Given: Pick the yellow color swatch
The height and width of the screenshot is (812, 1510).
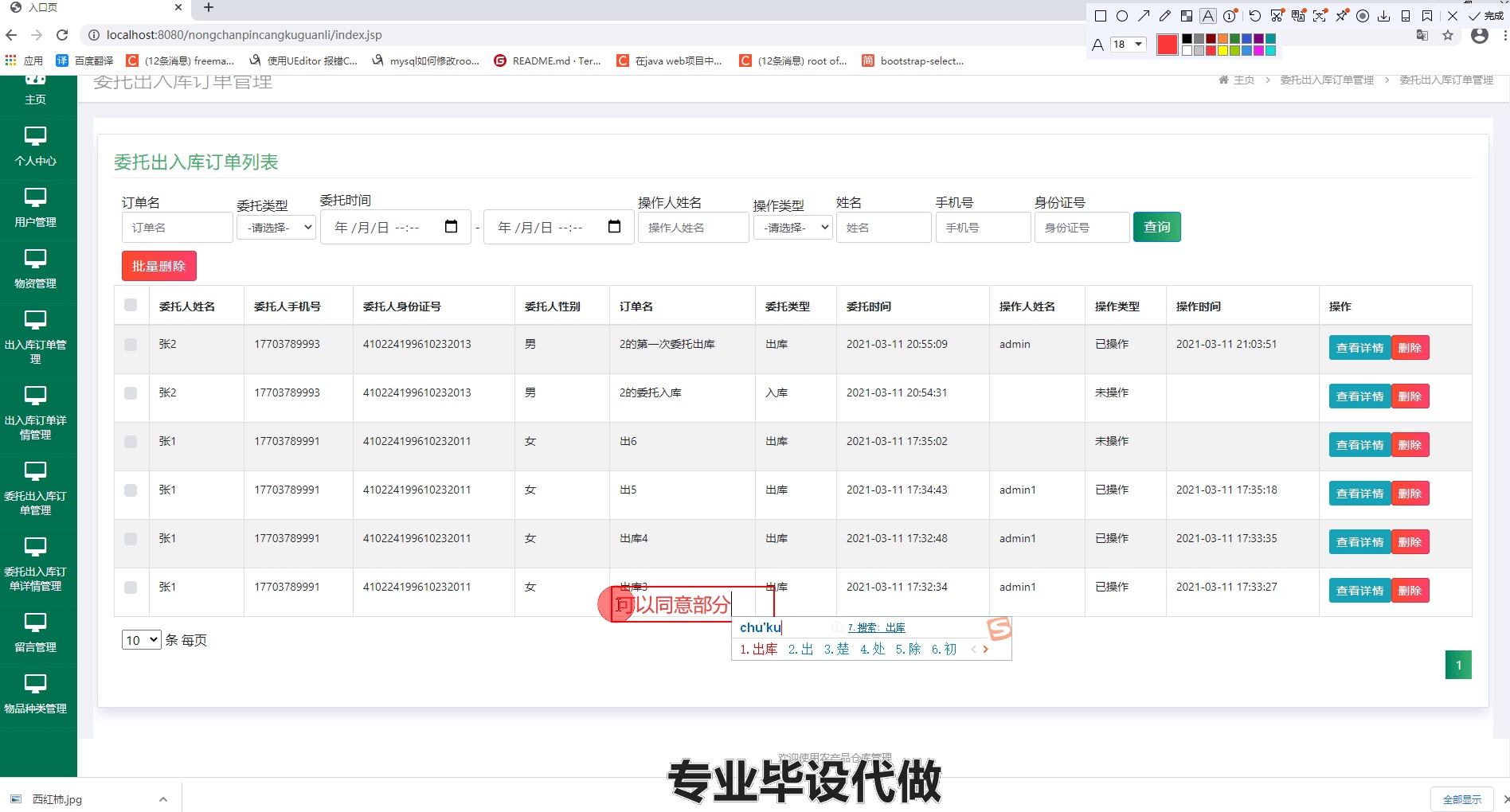Looking at the screenshot, I should click(1222, 51).
